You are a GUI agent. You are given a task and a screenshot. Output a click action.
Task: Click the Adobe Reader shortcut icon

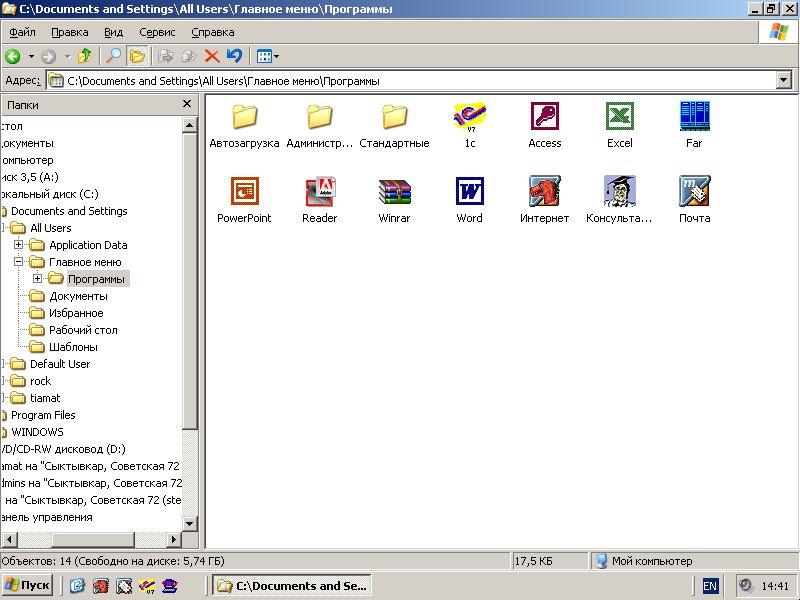[x=319, y=192]
